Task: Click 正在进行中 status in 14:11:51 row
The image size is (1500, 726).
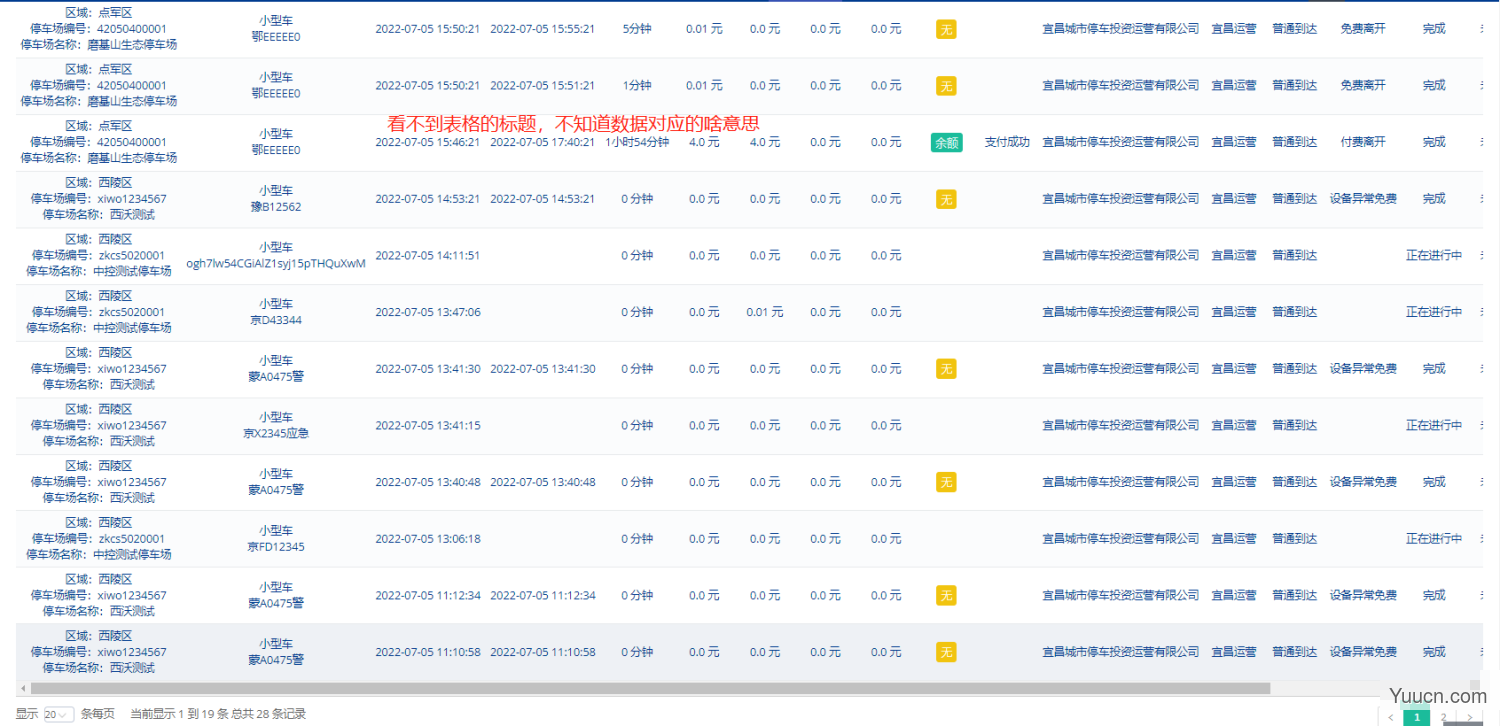Action: tap(1434, 255)
